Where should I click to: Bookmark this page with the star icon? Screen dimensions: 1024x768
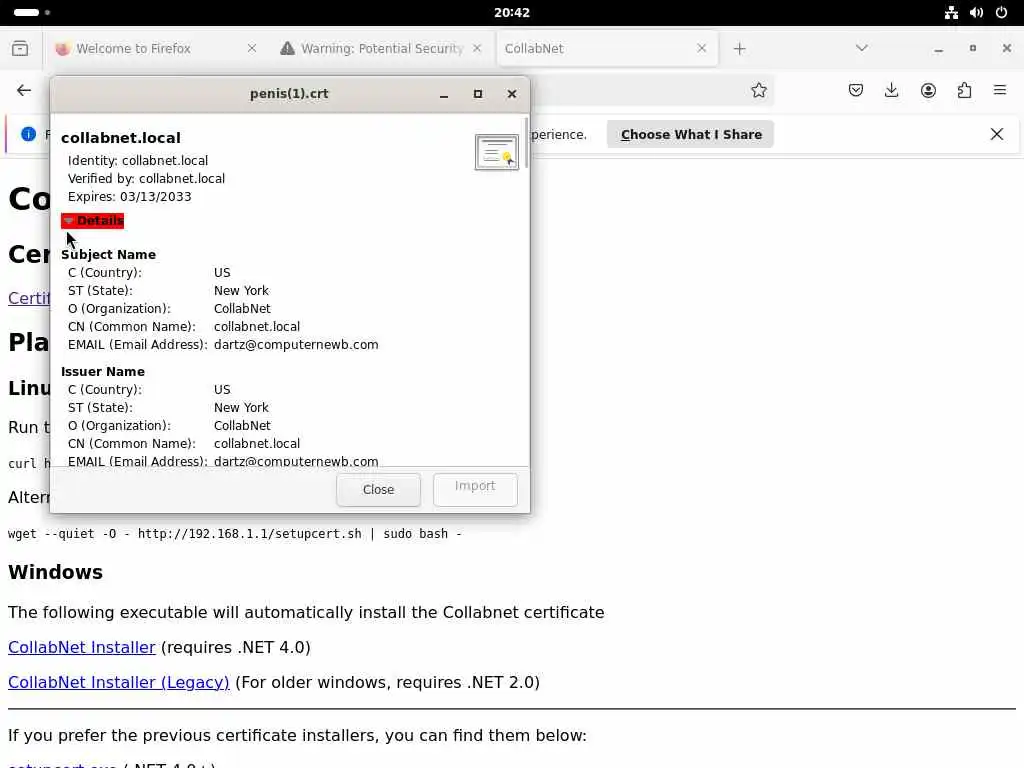pos(758,90)
